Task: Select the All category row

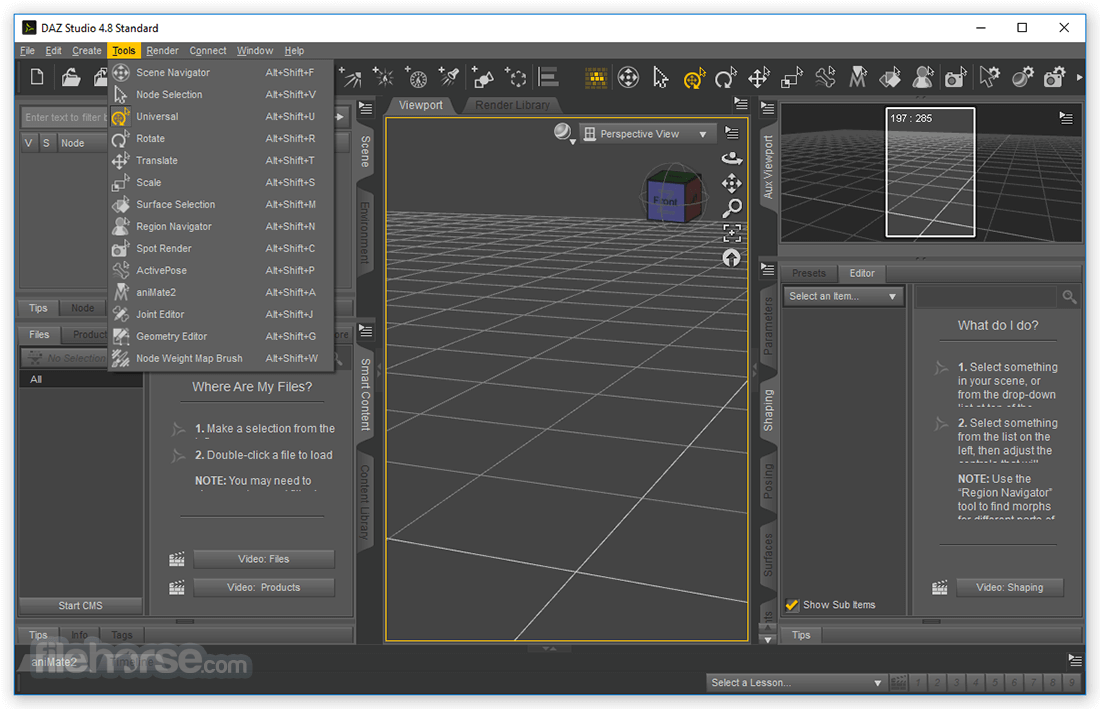Action: [81, 379]
